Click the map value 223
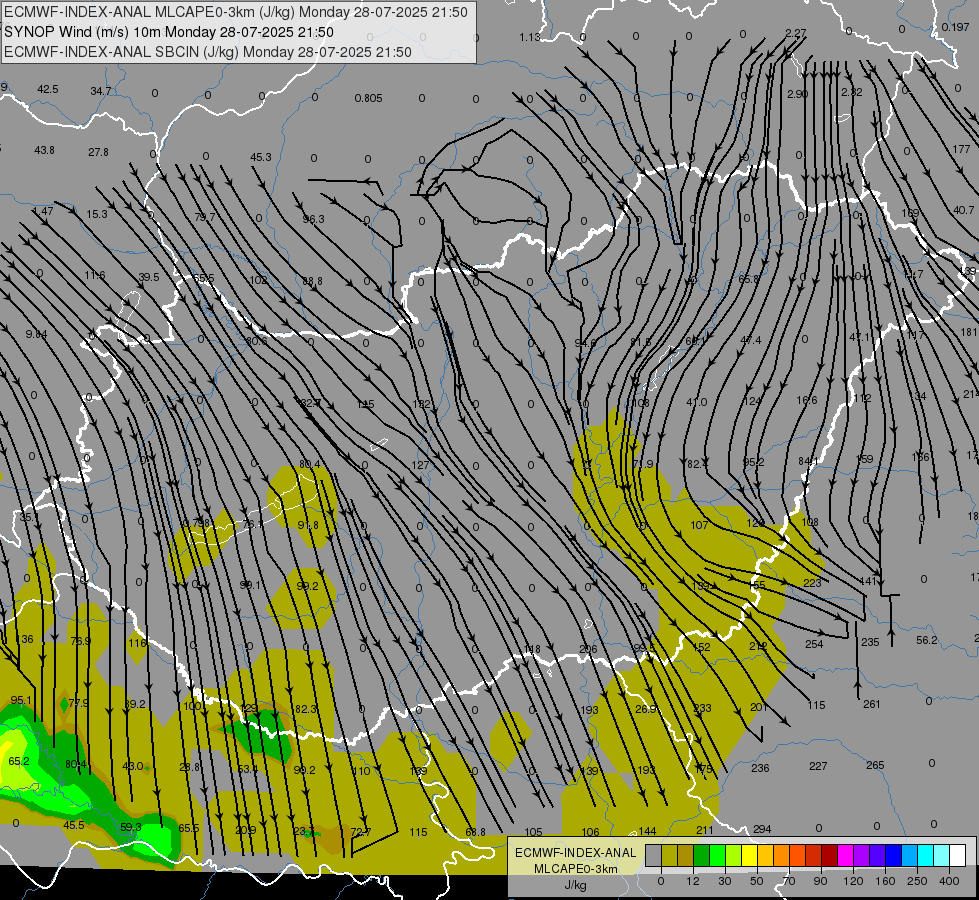Image resolution: width=979 pixels, height=900 pixels. 812,583
